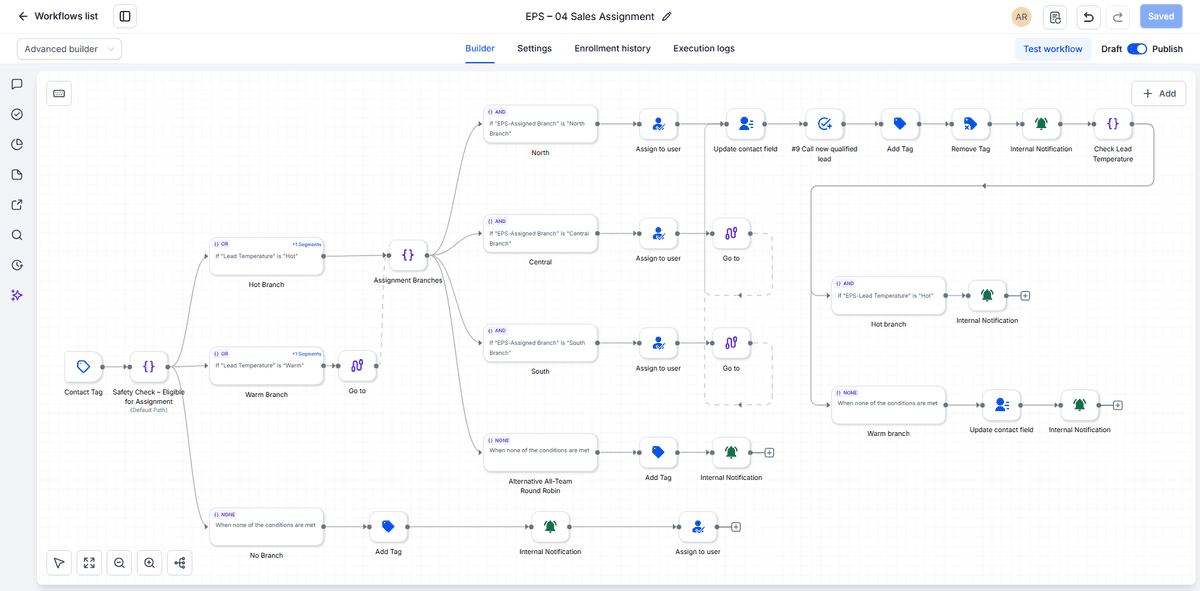This screenshot has height=591, width=1200.
Task: Select the Go to node after Warm Branch
Action: pos(357,367)
